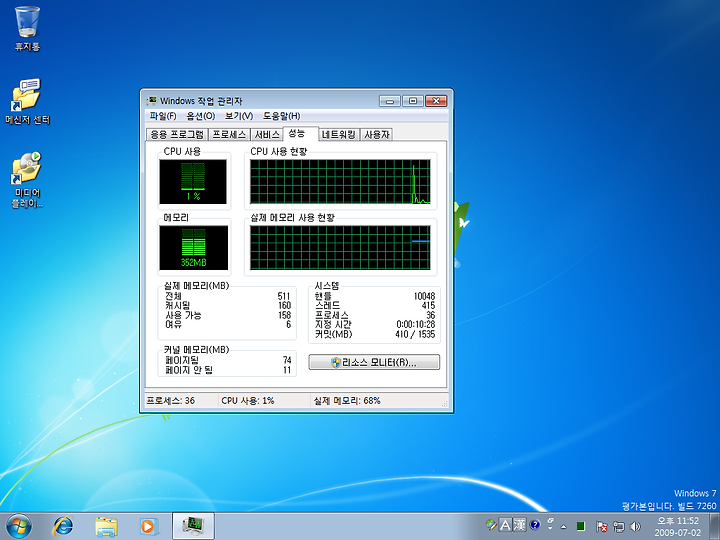The width and height of the screenshot is (720, 540).
Task: Switch to the 프로세스 tab
Action: [x=229, y=135]
